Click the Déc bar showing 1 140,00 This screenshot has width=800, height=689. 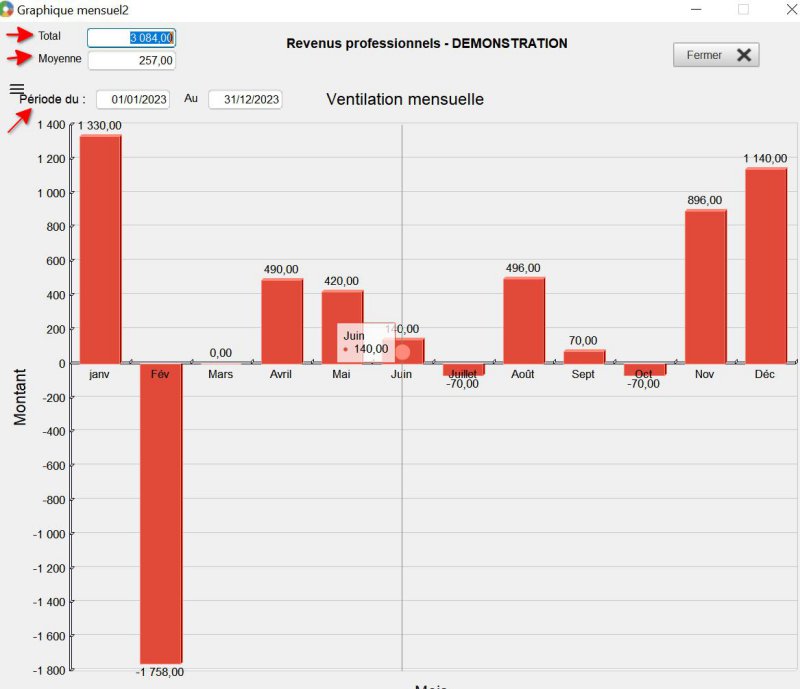[766, 265]
